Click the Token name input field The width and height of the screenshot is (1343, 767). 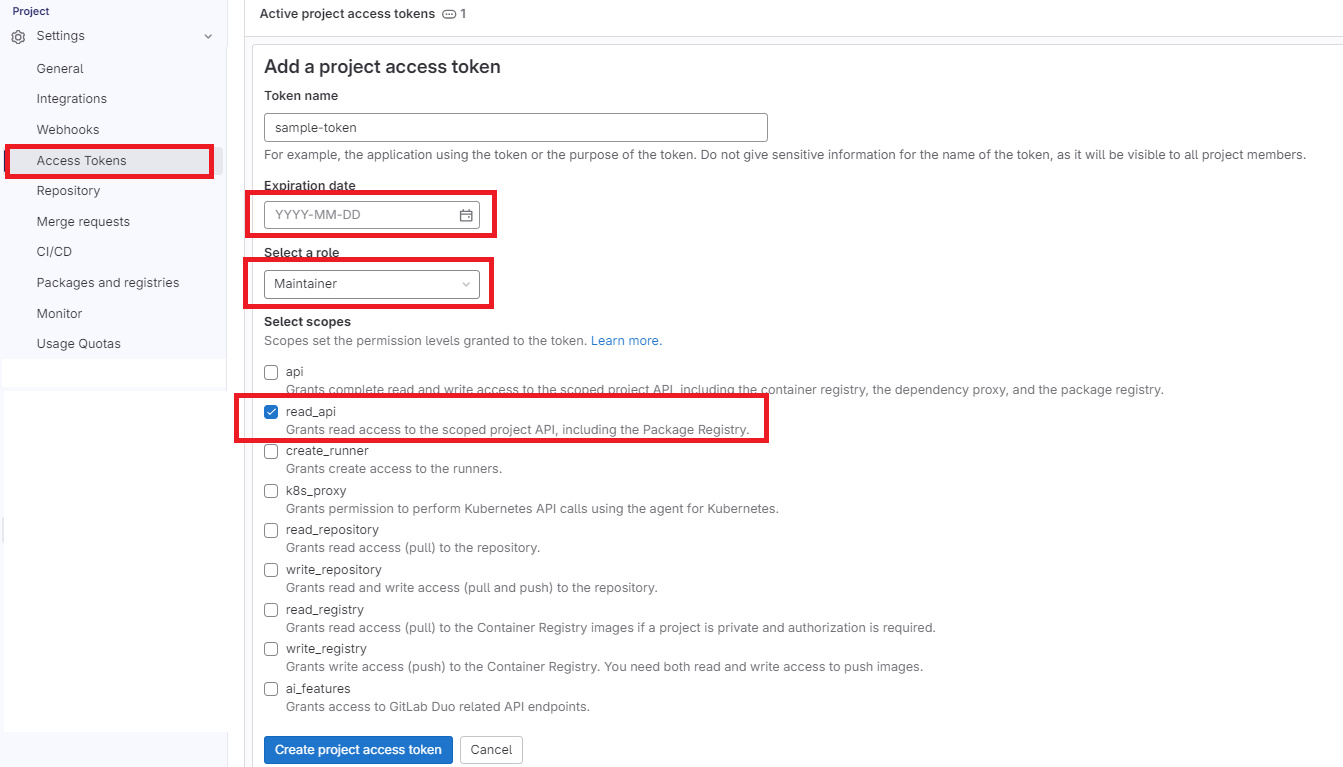pos(515,128)
